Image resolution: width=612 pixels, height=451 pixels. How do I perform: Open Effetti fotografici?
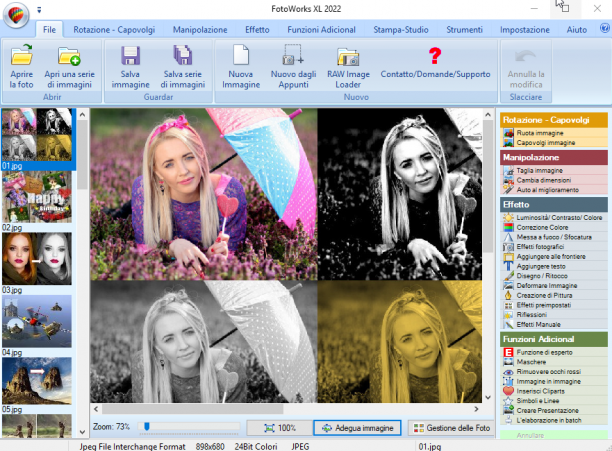click(554, 247)
